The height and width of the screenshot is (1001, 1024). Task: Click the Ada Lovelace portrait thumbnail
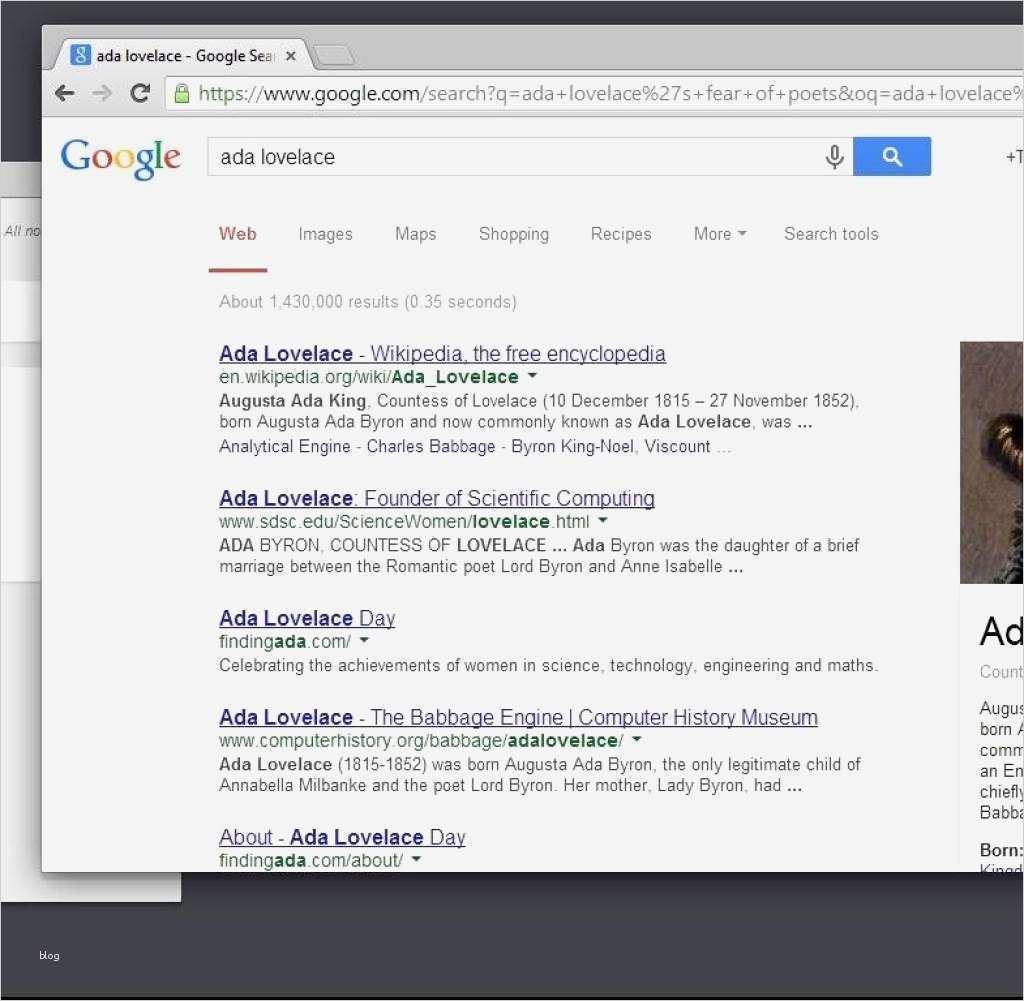[x=991, y=462]
